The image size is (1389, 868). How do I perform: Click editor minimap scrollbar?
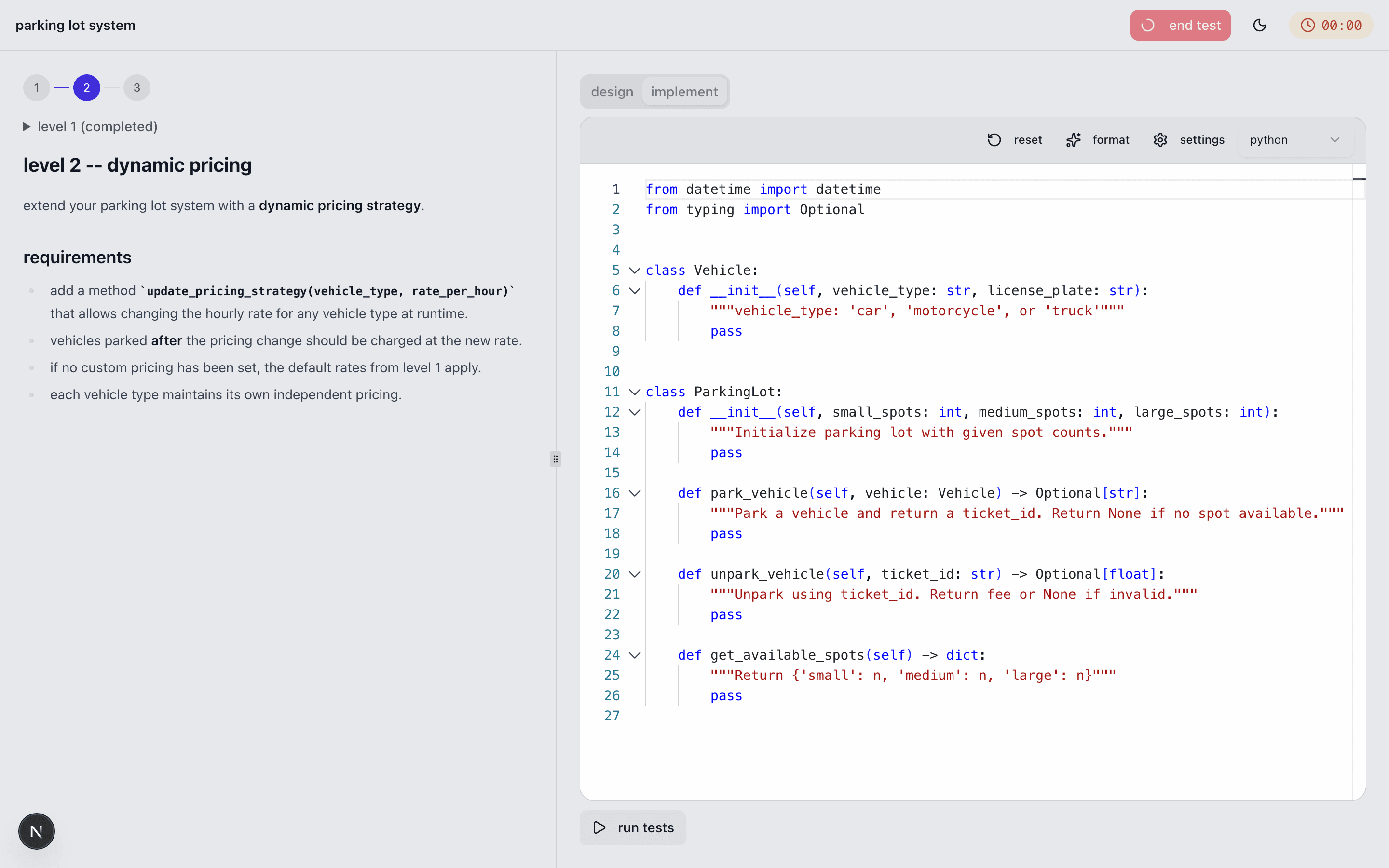1359,482
